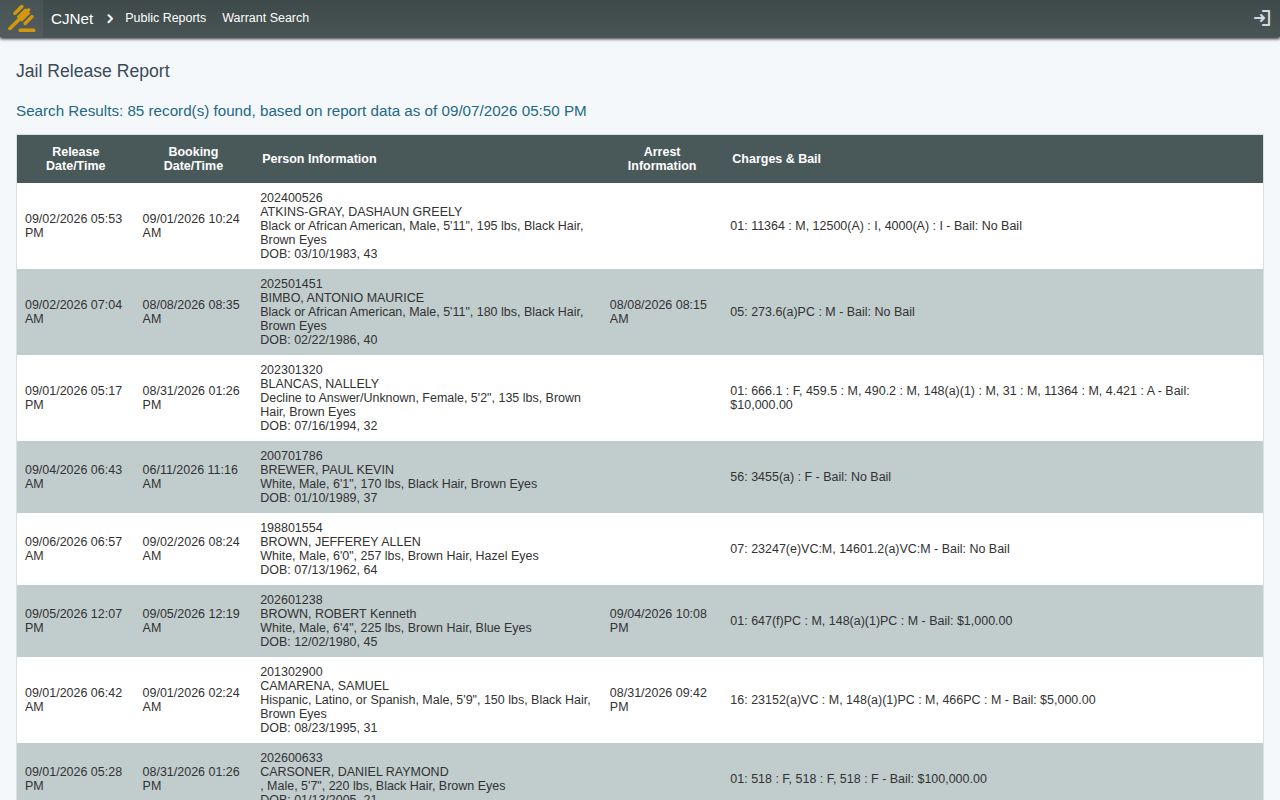Click release date 09/04/2026 06:43 AM
Viewport: 1280px width, 800px height.
(x=73, y=477)
